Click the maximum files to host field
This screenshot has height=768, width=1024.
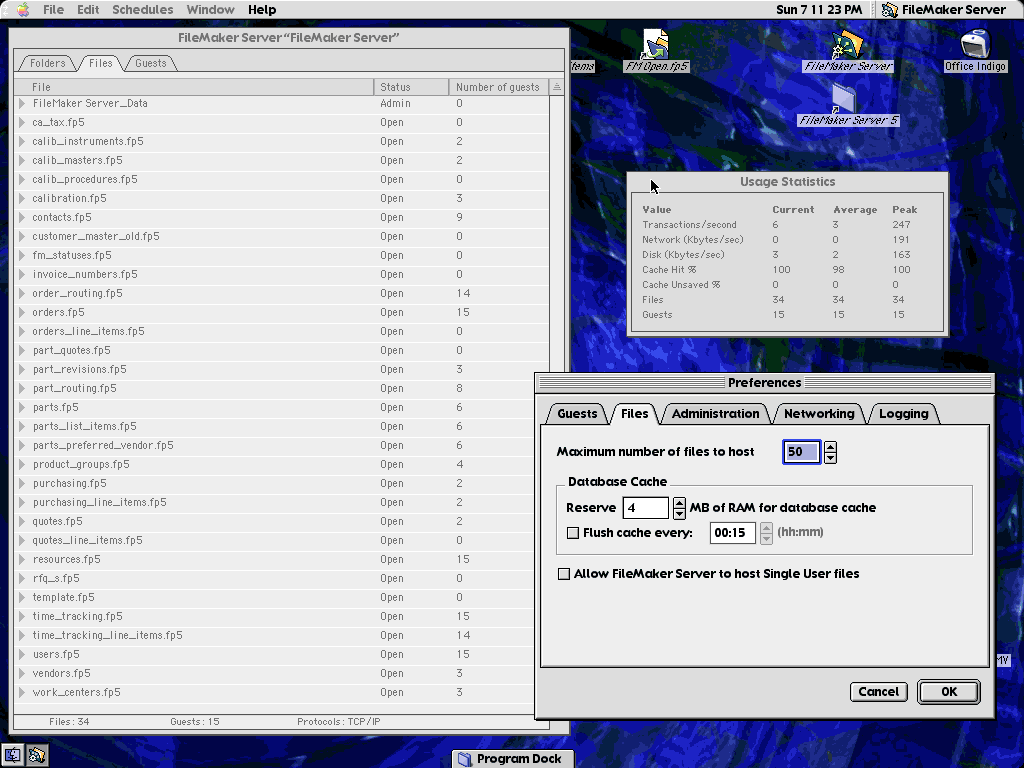[801, 452]
